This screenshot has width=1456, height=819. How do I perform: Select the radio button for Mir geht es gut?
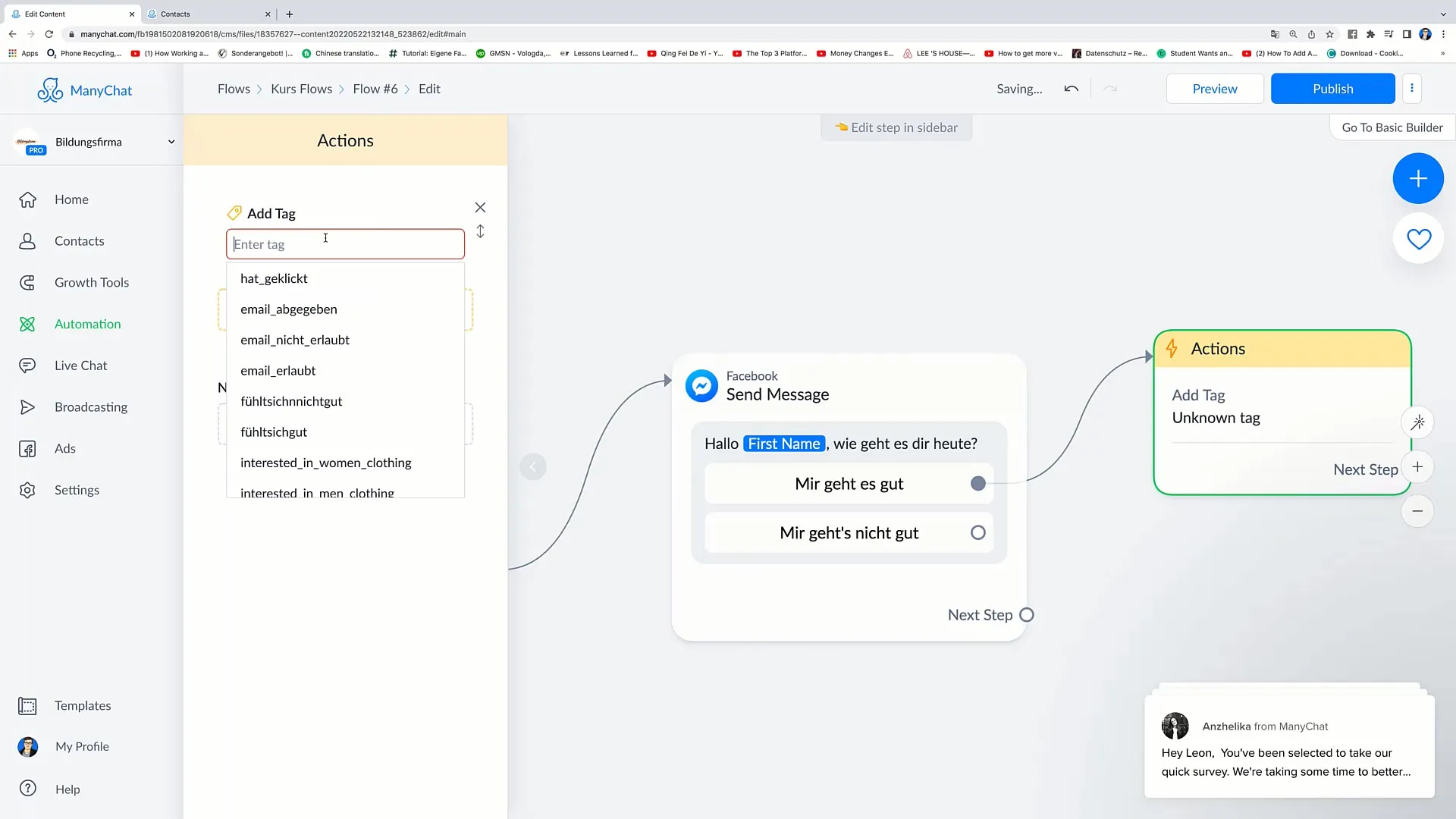point(979,484)
